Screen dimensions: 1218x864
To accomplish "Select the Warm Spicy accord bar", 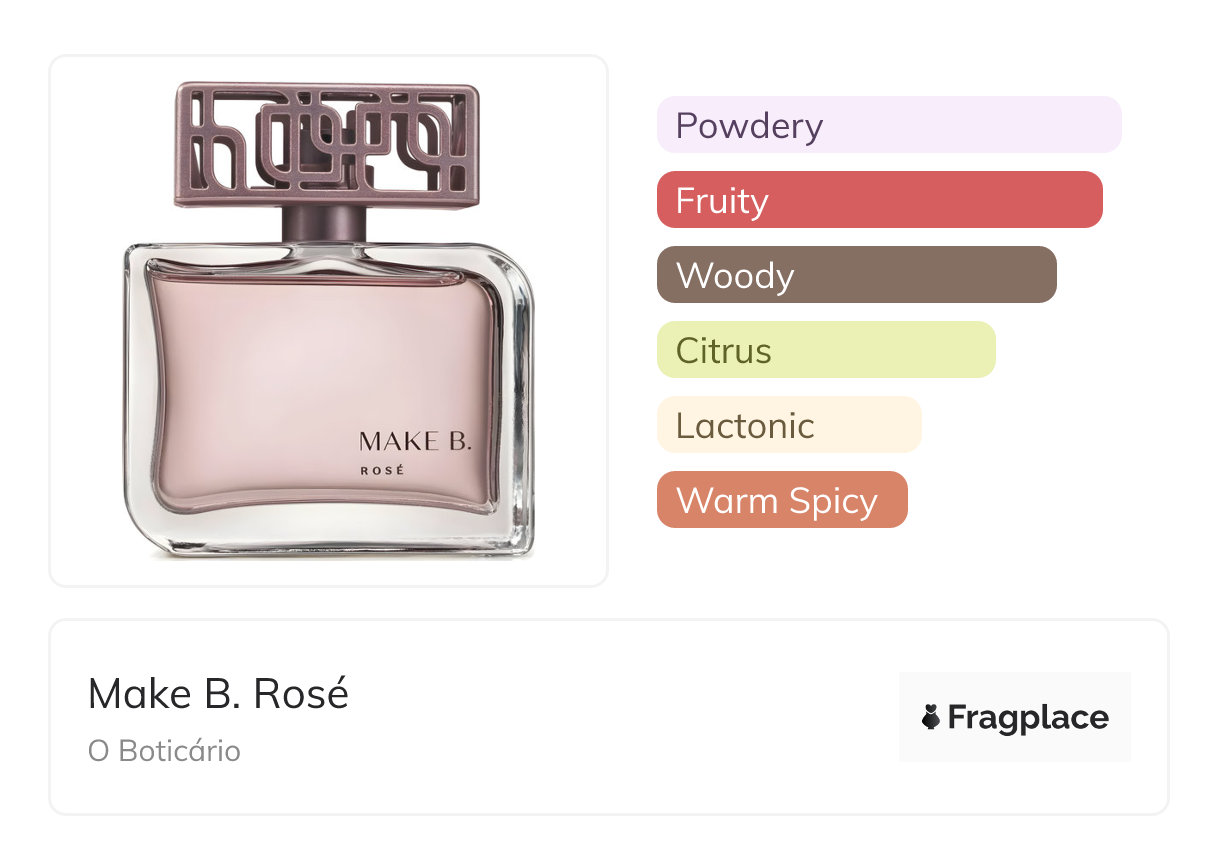I will (781, 500).
